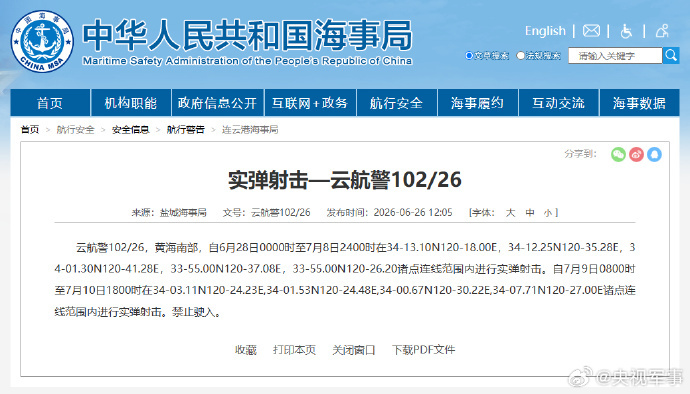The image size is (690, 394).
Task: Click the wheelchair accessibility icon
Action: (626, 31)
